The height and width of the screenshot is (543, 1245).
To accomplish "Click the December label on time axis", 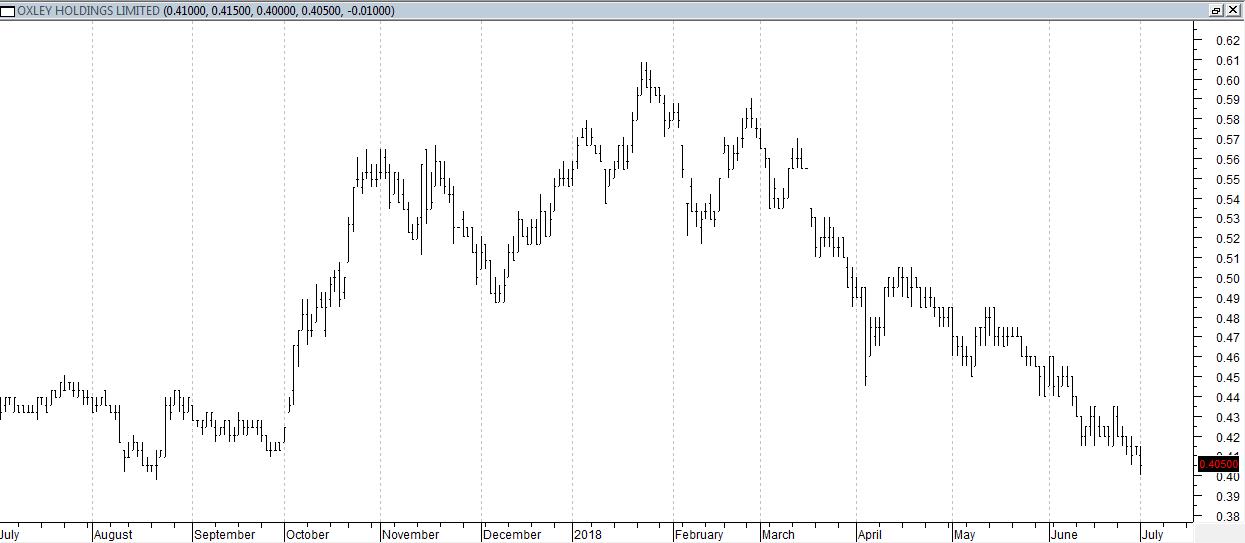I will pos(512,535).
